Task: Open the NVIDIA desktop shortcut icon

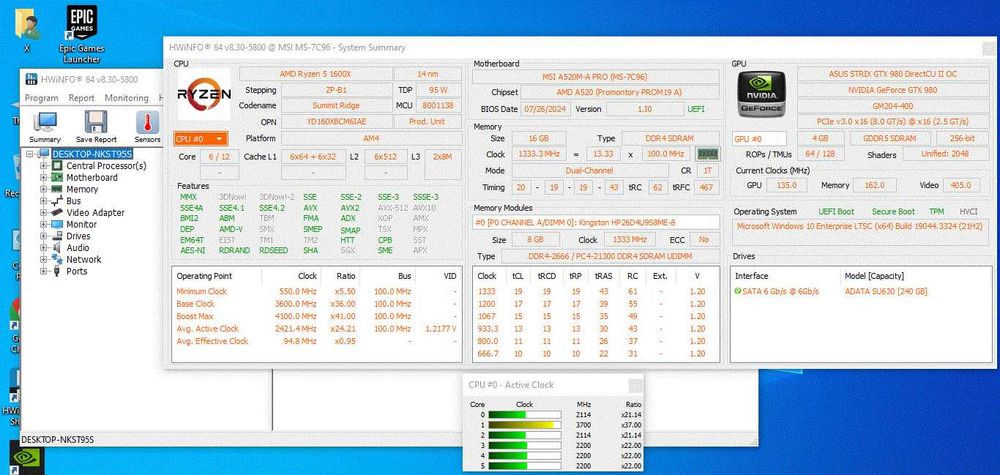Action: pos(26,457)
